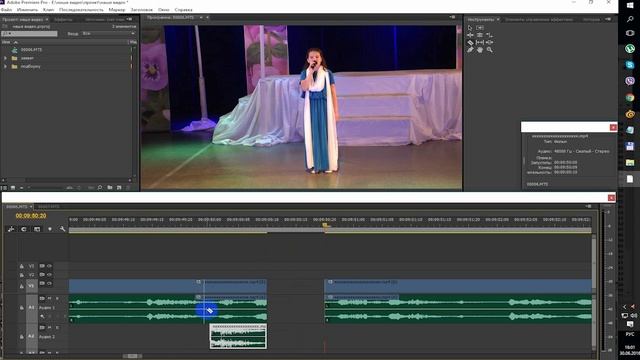Image resolution: width=640 pixels, height=360 pixels.
Task: Open the Файл menu
Action: click(x=6, y=9)
